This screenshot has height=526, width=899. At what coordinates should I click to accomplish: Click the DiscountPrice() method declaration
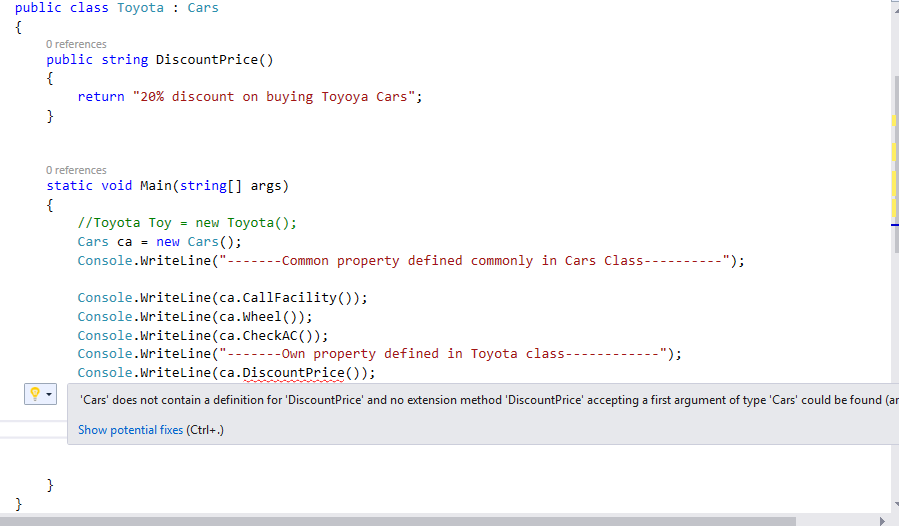(214, 60)
